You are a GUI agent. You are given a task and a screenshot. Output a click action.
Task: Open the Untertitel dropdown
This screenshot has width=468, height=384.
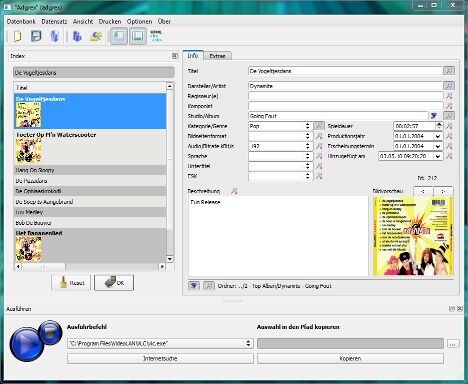280,166
